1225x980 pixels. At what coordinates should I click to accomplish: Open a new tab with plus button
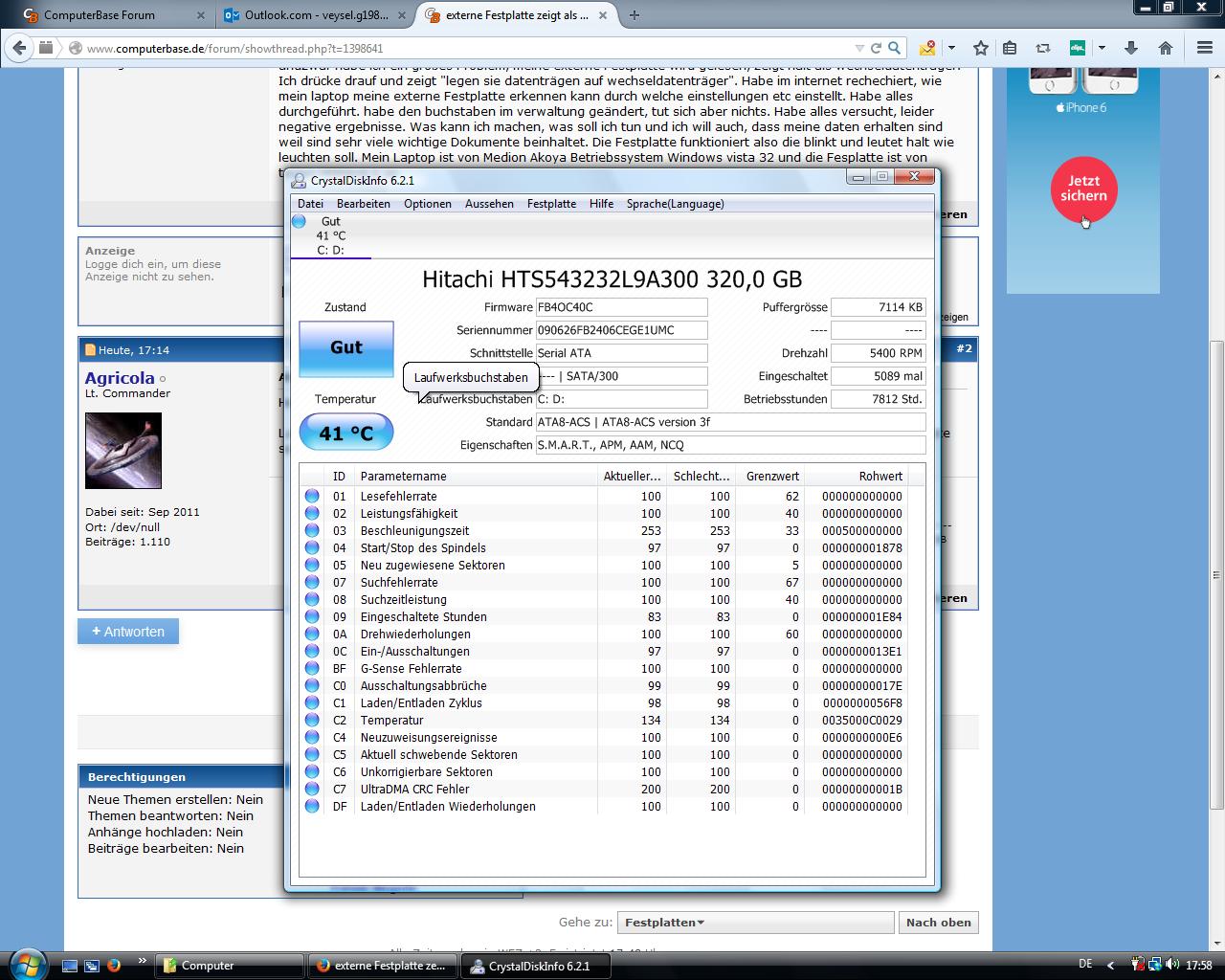click(634, 15)
